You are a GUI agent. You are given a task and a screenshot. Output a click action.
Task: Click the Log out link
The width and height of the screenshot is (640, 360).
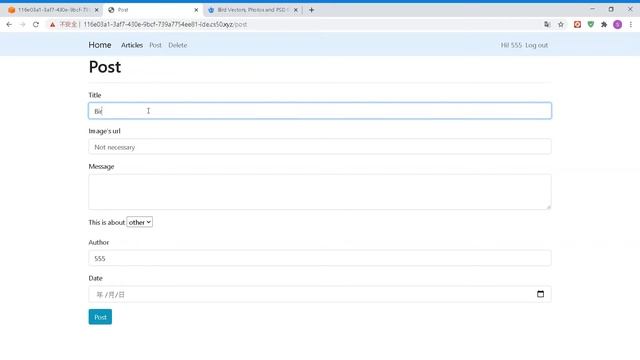[536, 45]
